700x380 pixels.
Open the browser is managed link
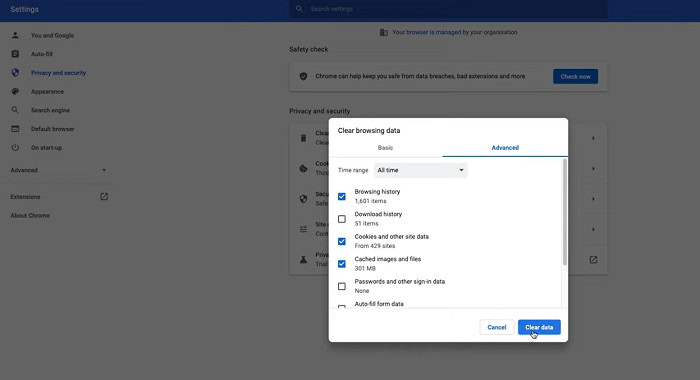coord(433,32)
